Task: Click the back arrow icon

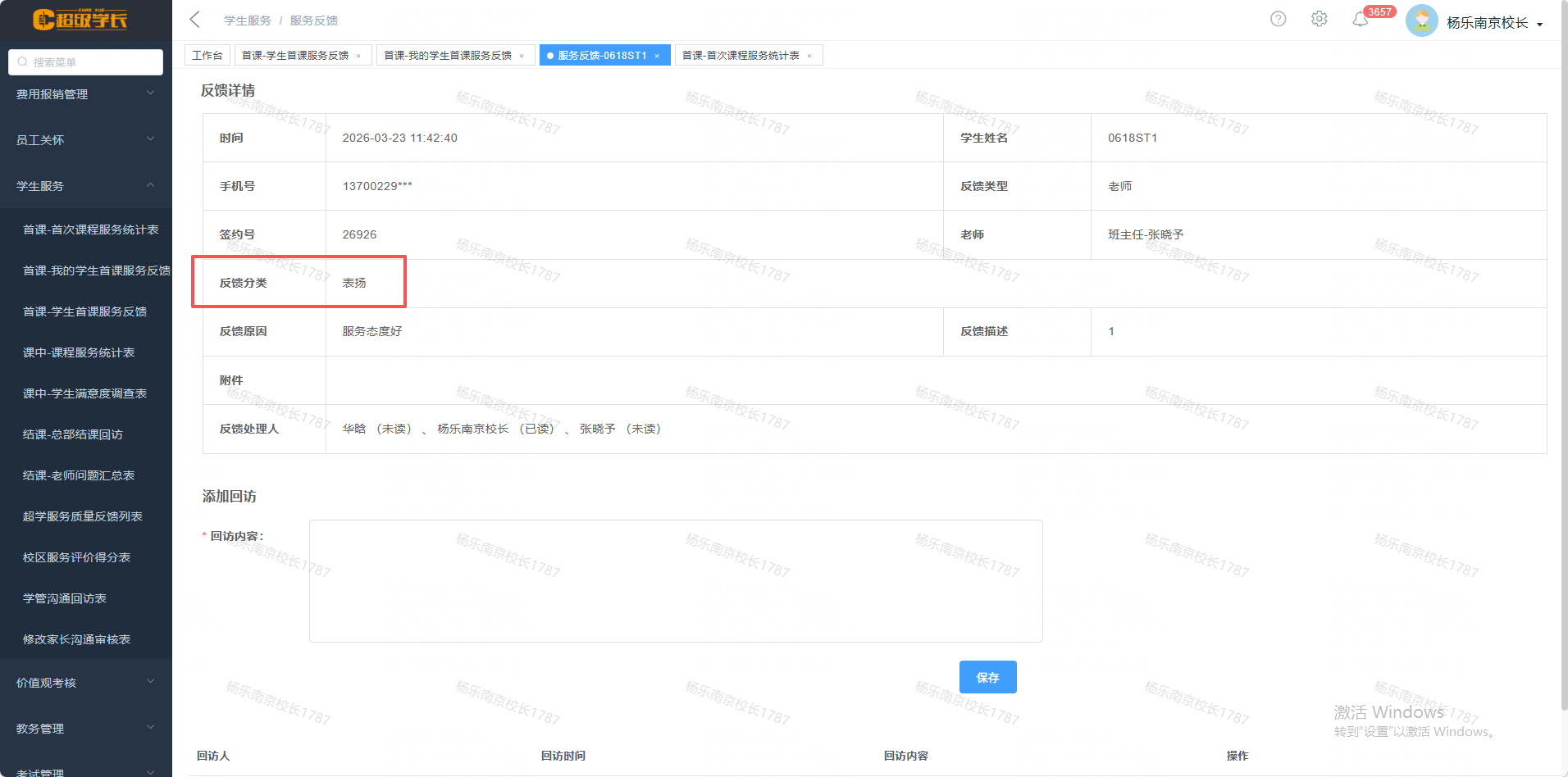Action: click(x=194, y=20)
